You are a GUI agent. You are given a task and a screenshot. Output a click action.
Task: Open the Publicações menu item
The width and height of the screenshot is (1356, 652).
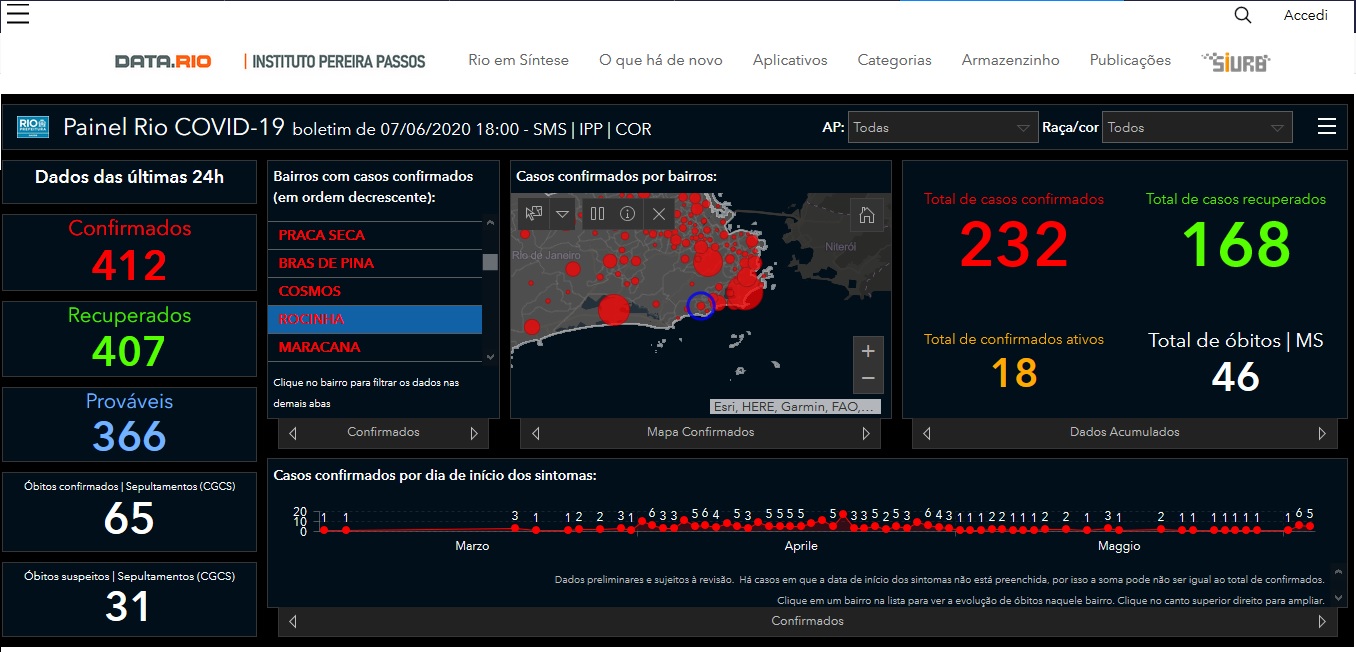pyautogui.click(x=1130, y=60)
